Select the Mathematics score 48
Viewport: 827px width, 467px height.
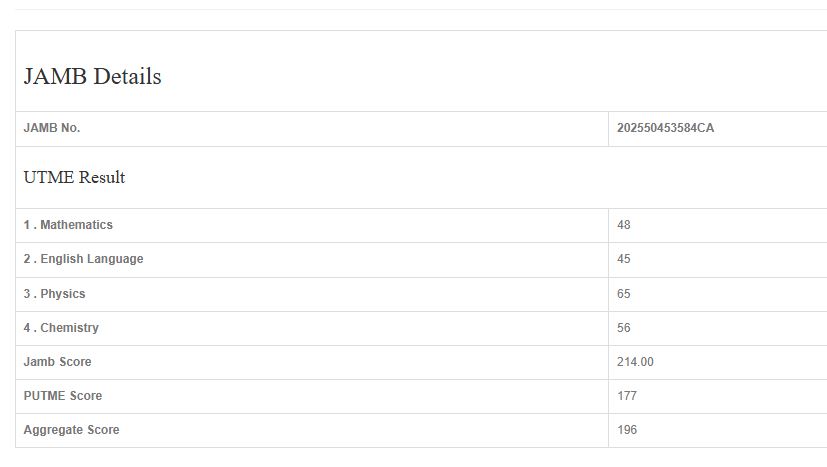624,225
